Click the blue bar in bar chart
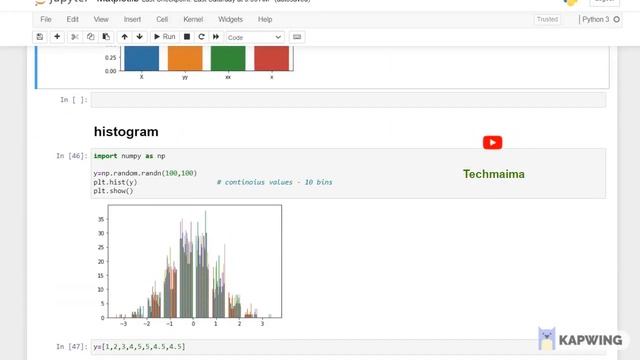This screenshot has height=360, width=640. pyautogui.click(x=142, y=58)
